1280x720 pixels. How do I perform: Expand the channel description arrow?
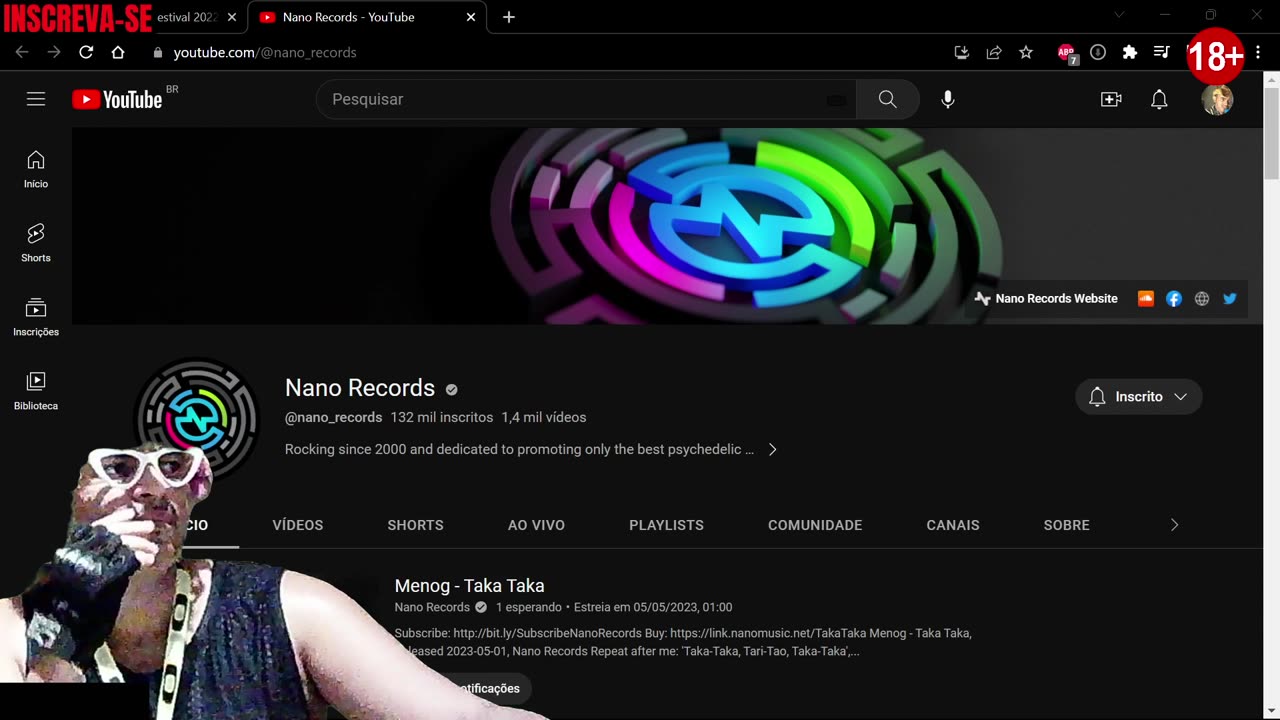tap(772, 449)
